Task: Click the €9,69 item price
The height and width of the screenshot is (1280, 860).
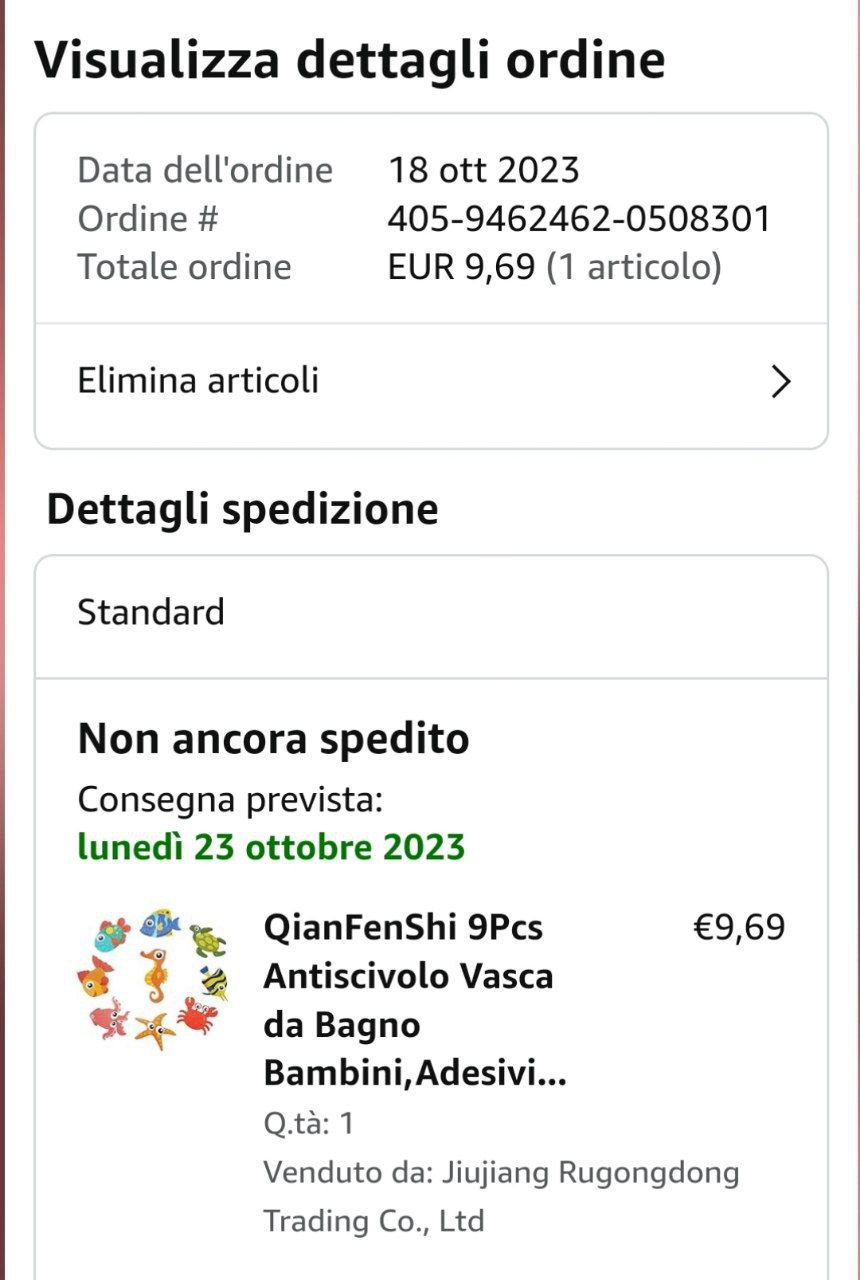Action: point(739,927)
